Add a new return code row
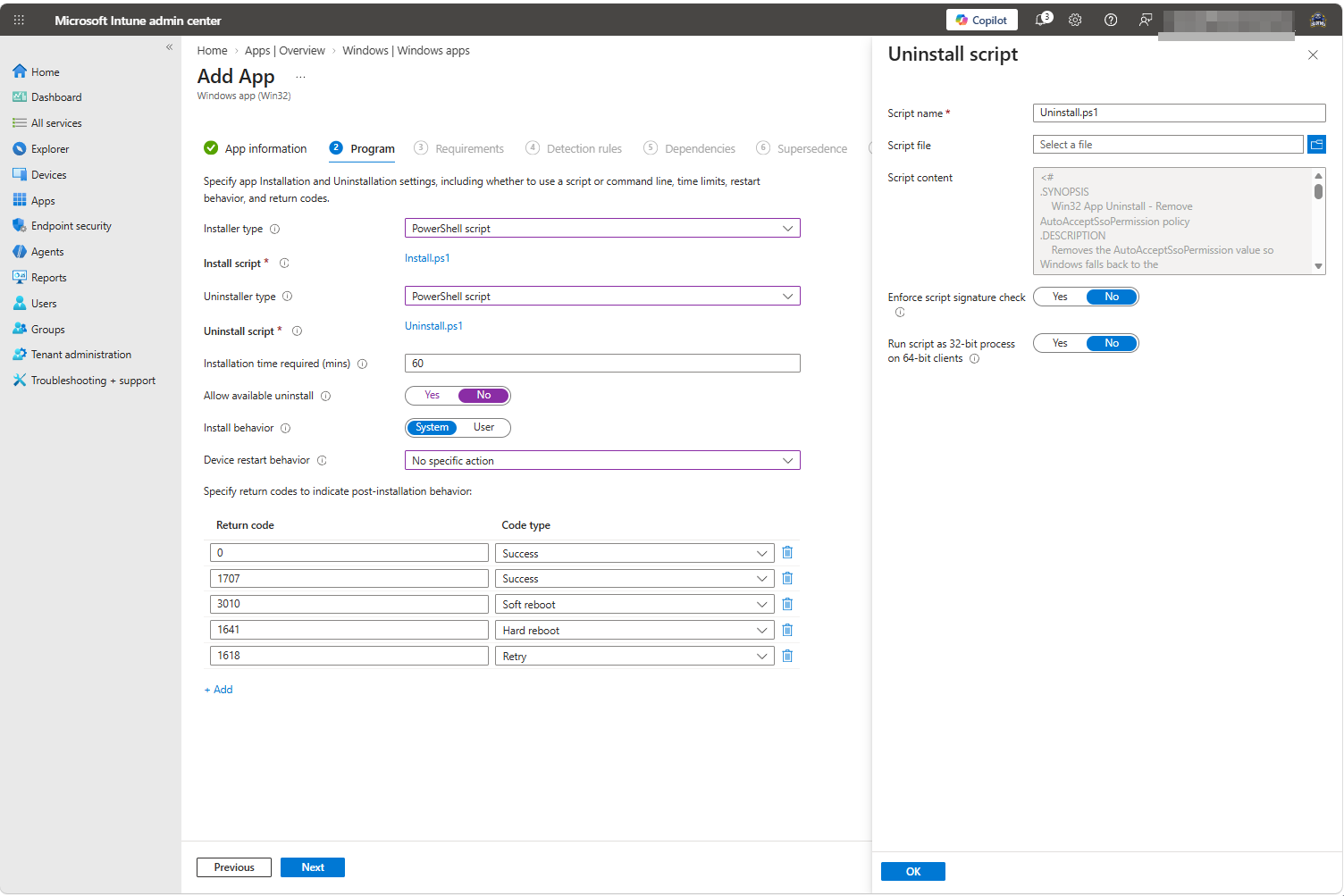Screen dimensions: 1344x896 (x=218, y=691)
